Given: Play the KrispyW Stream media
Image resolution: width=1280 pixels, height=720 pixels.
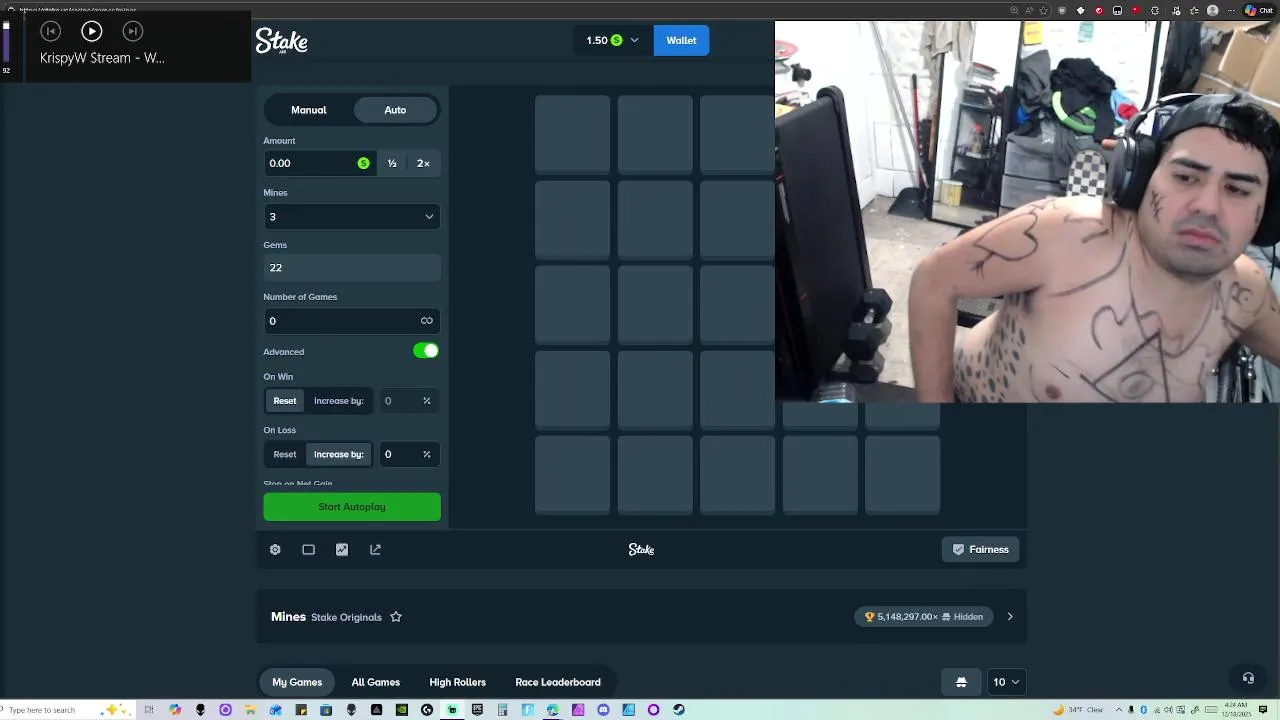Looking at the screenshot, I should (91, 32).
